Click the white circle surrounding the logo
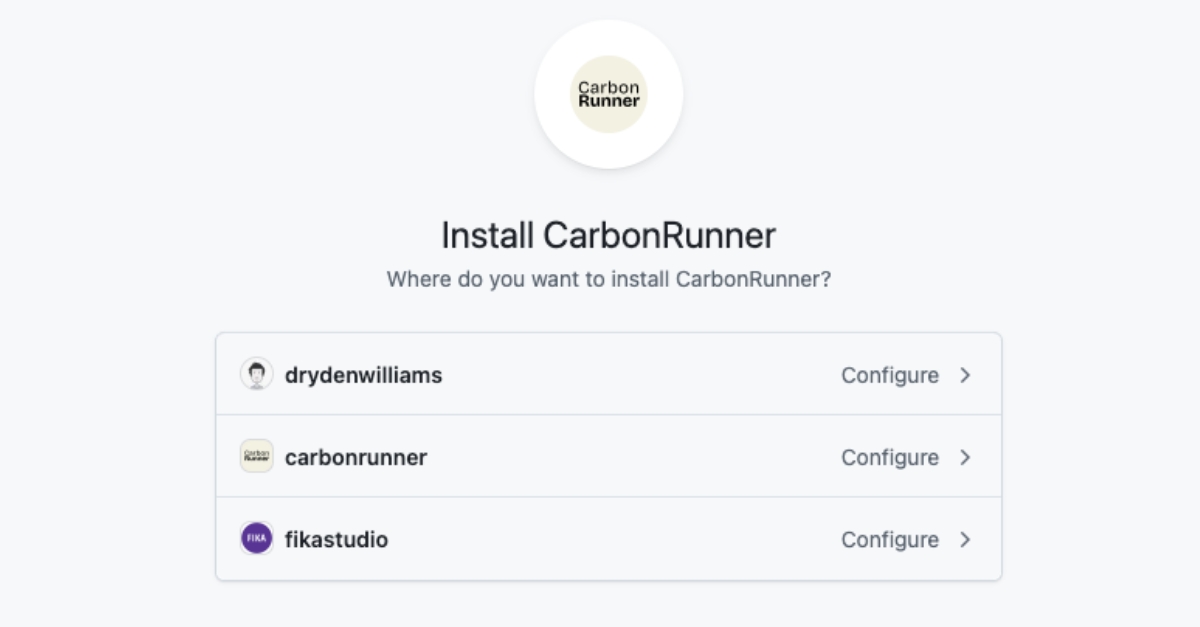The width and height of the screenshot is (1200, 627). coord(608,150)
